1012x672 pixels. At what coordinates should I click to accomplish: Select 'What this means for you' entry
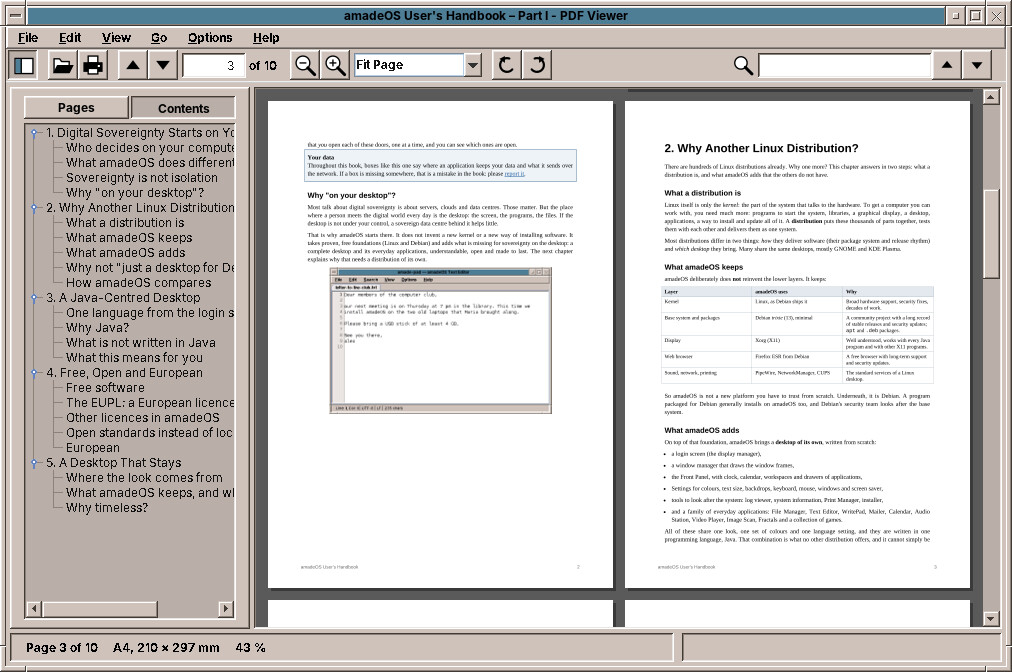134,358
